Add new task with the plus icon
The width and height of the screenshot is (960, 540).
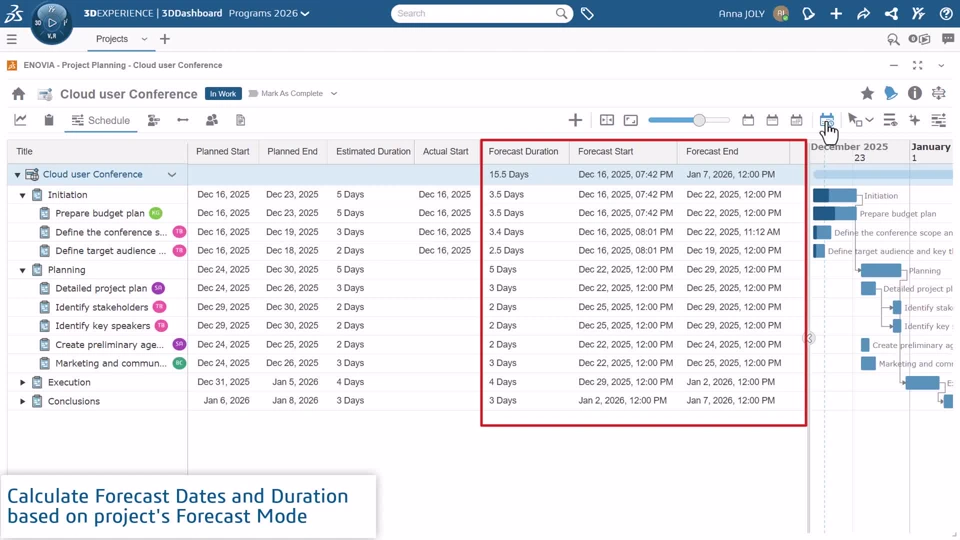[x=575, y=120]
